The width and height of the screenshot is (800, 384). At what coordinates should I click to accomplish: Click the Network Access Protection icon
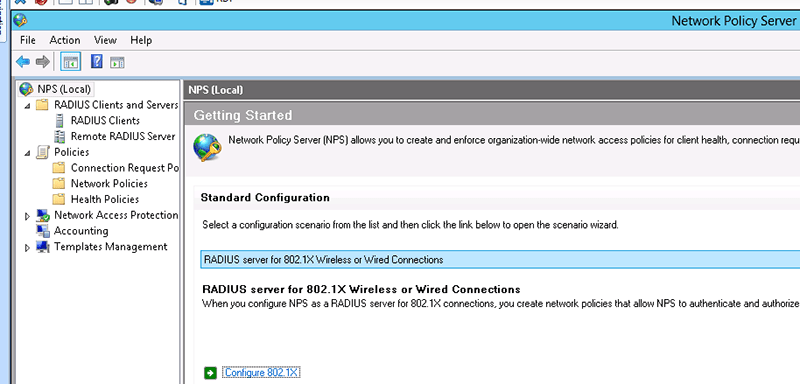click(43, 215)
